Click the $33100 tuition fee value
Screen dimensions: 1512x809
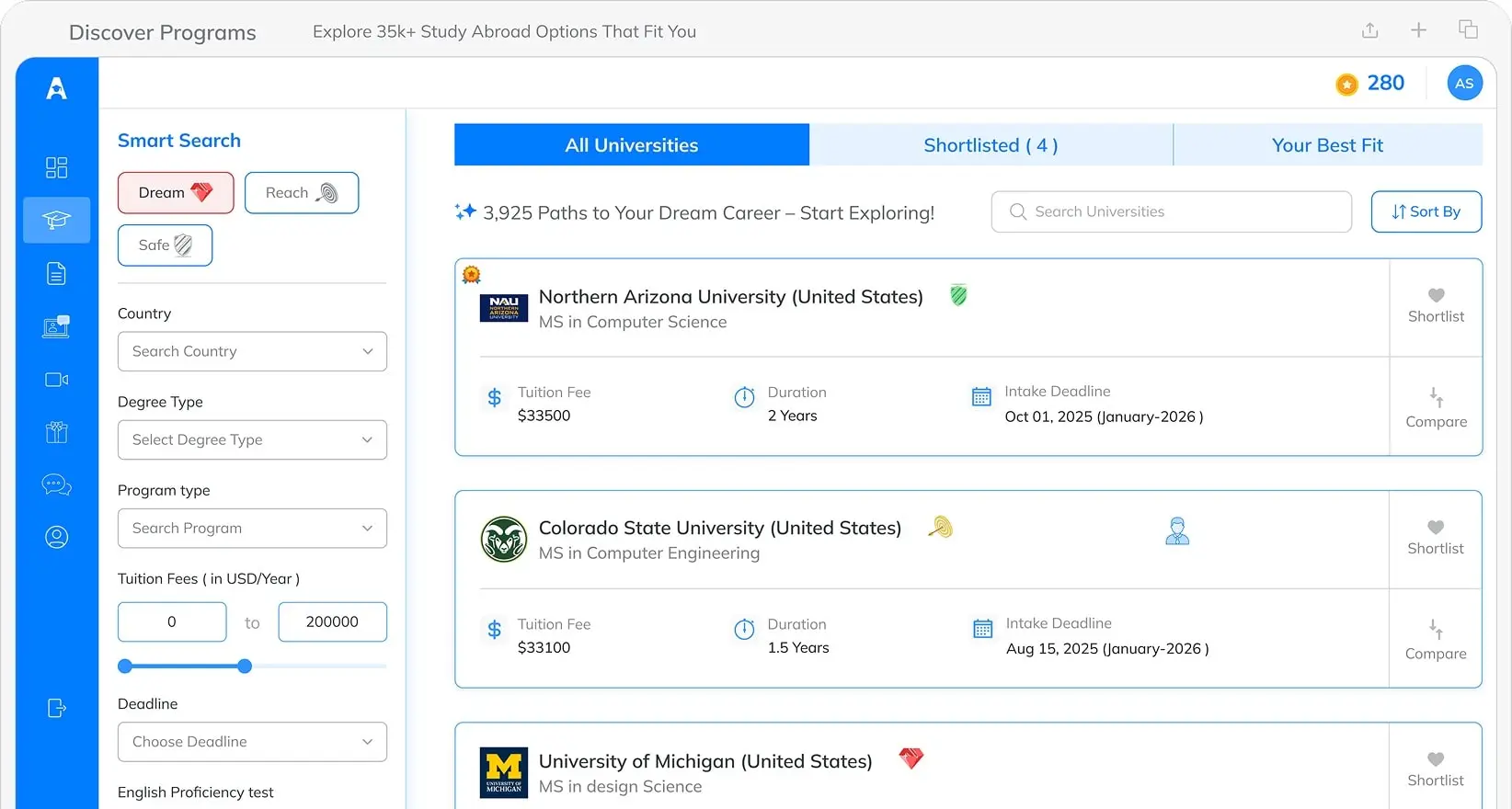544,647
